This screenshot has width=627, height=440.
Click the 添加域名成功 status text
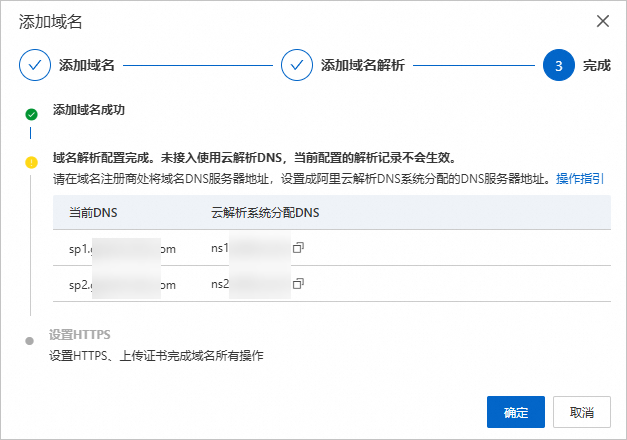89,110
